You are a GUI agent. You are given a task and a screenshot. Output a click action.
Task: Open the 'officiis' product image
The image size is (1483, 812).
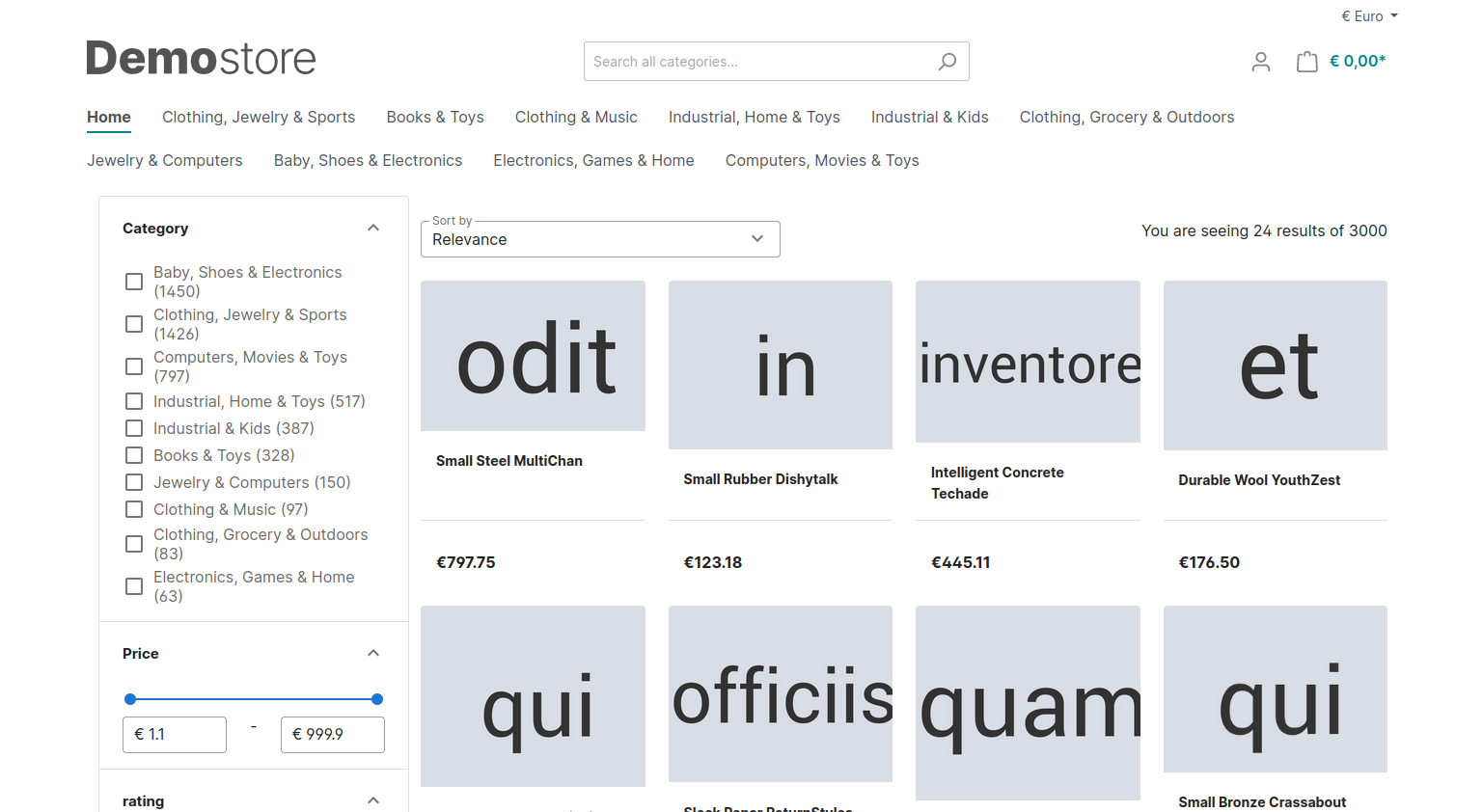pos(781,693)
